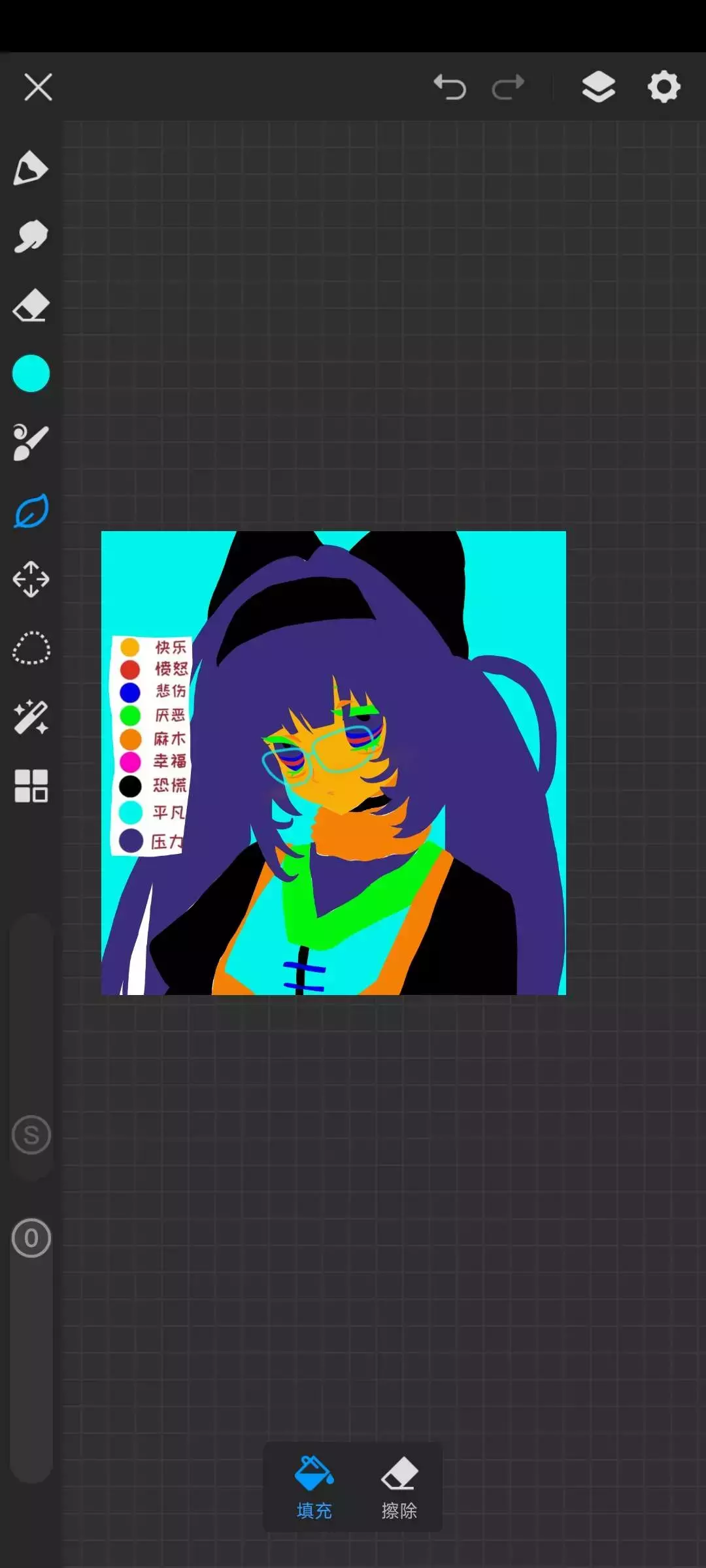Image resolution: width=706 pixels, height=1568 pixels.
Task: Select the move transform tool
Action: 31,580
